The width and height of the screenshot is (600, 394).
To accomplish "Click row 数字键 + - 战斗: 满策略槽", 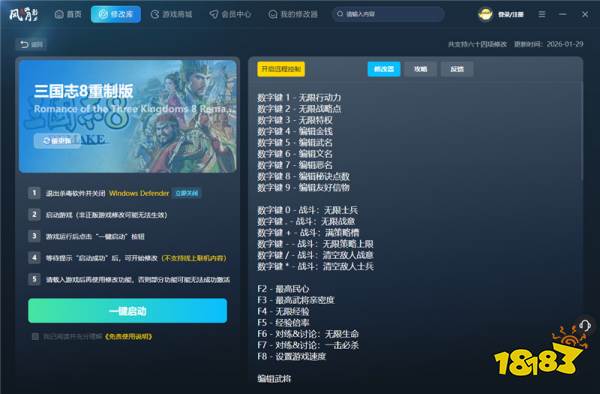I will (x=308, y=233).
